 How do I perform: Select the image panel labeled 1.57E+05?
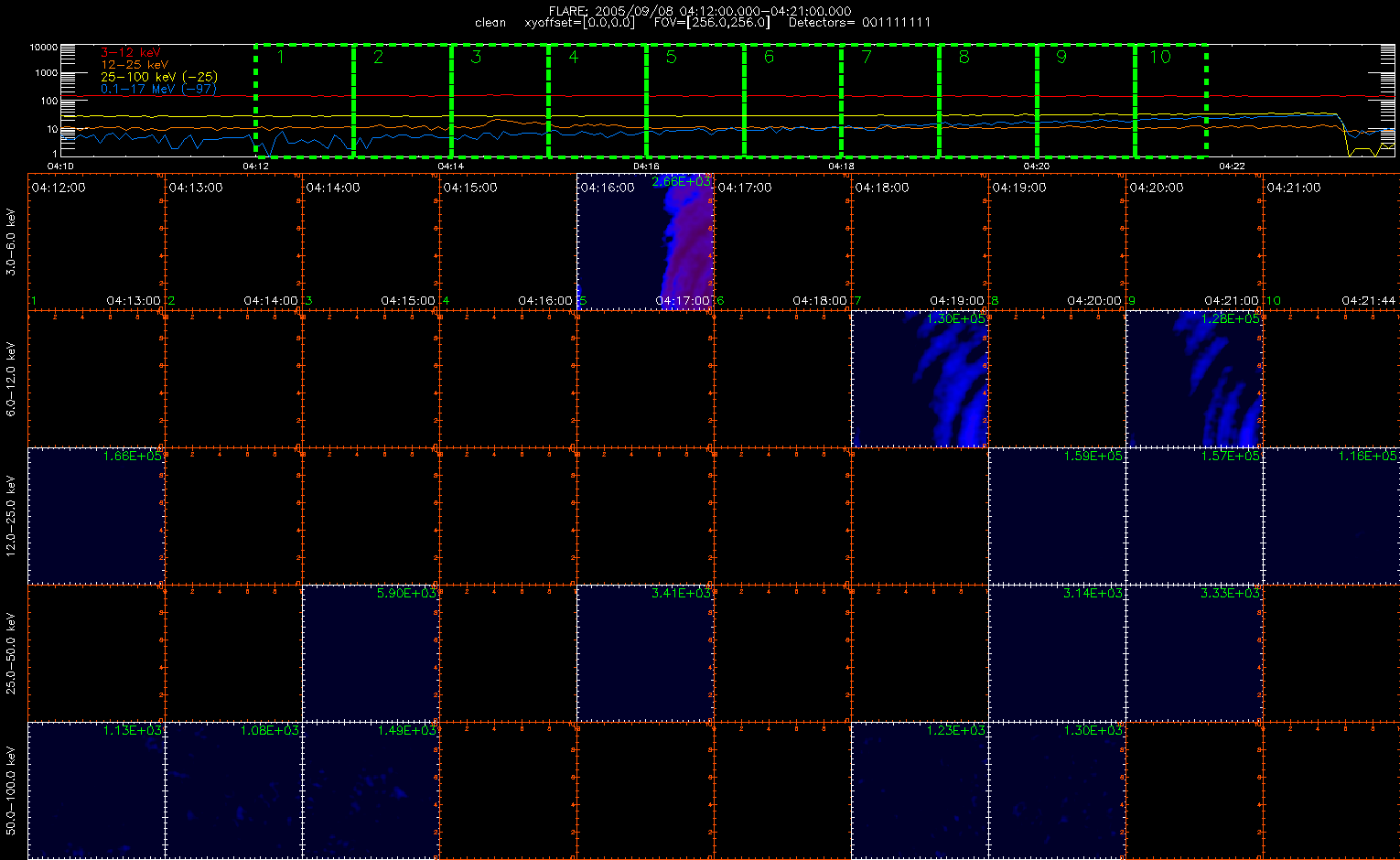coord(1194,516)
